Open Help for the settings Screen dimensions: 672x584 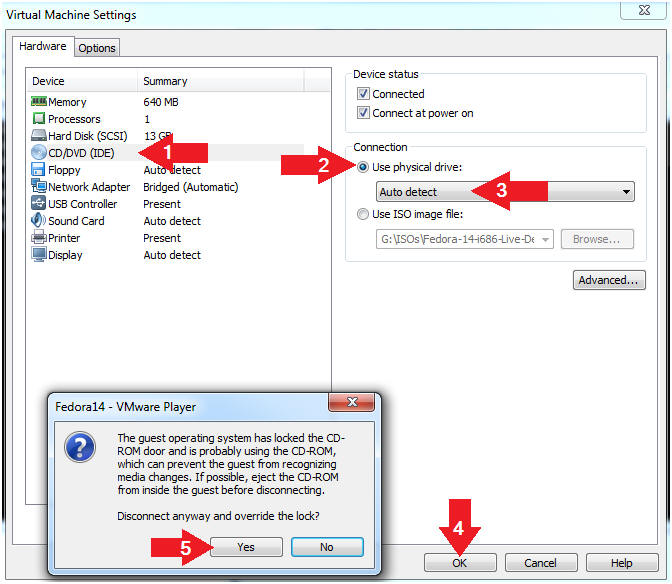coord(622,563)
